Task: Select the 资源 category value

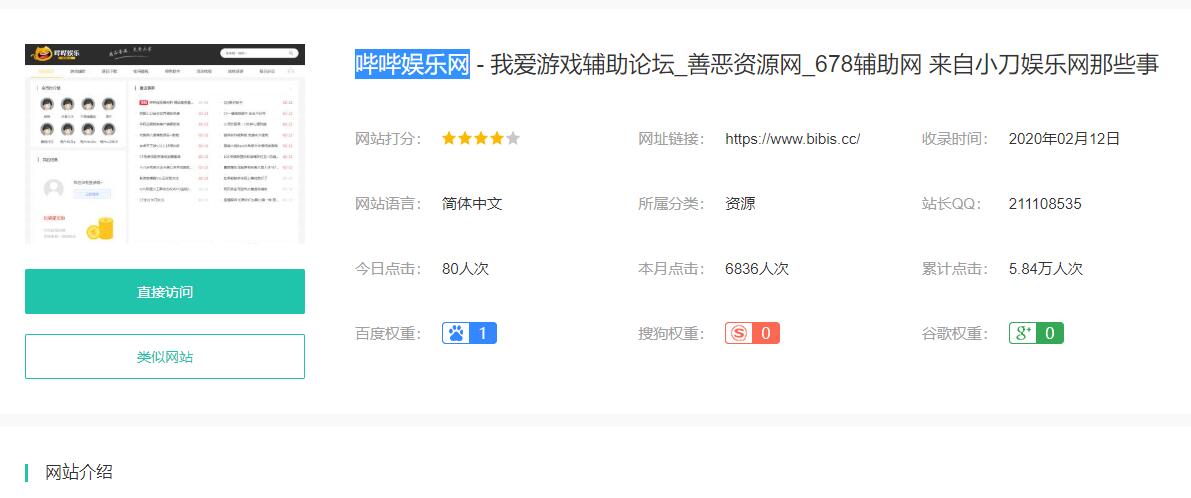Action: [740, 203]
